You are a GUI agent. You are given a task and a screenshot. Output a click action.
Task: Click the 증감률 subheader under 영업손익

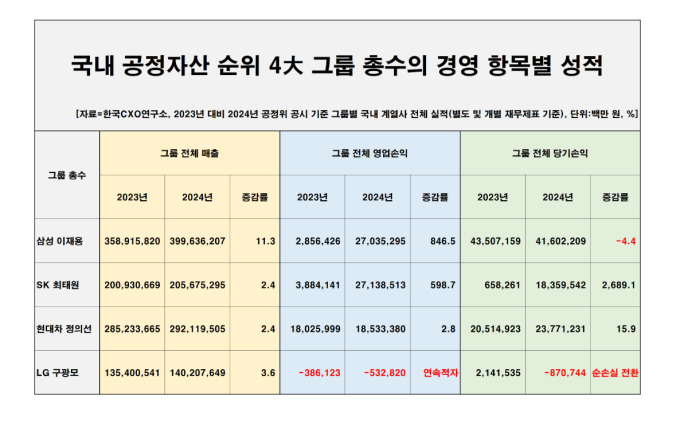(x=435, y=197)
